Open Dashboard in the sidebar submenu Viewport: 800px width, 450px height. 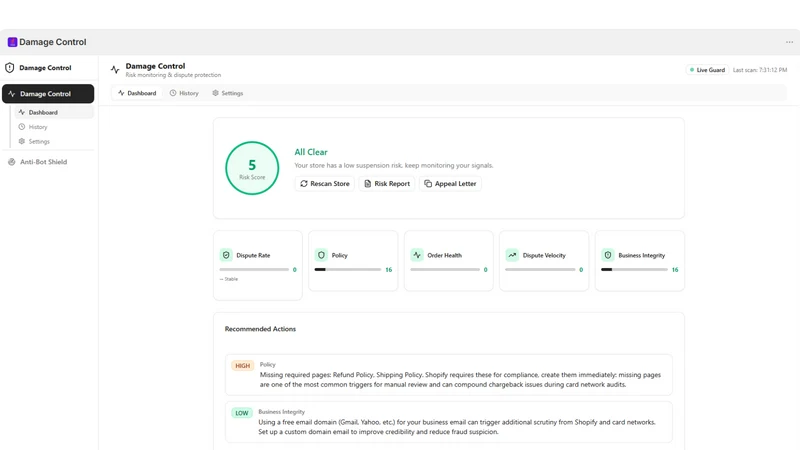click(x=54, y=112)
